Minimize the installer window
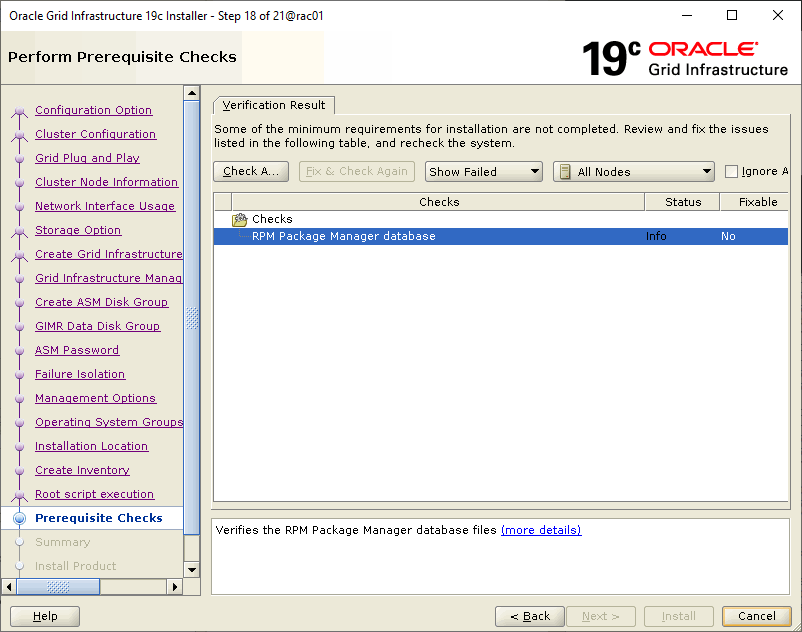Viewport: 802px width, 632px height. (687, 15)
